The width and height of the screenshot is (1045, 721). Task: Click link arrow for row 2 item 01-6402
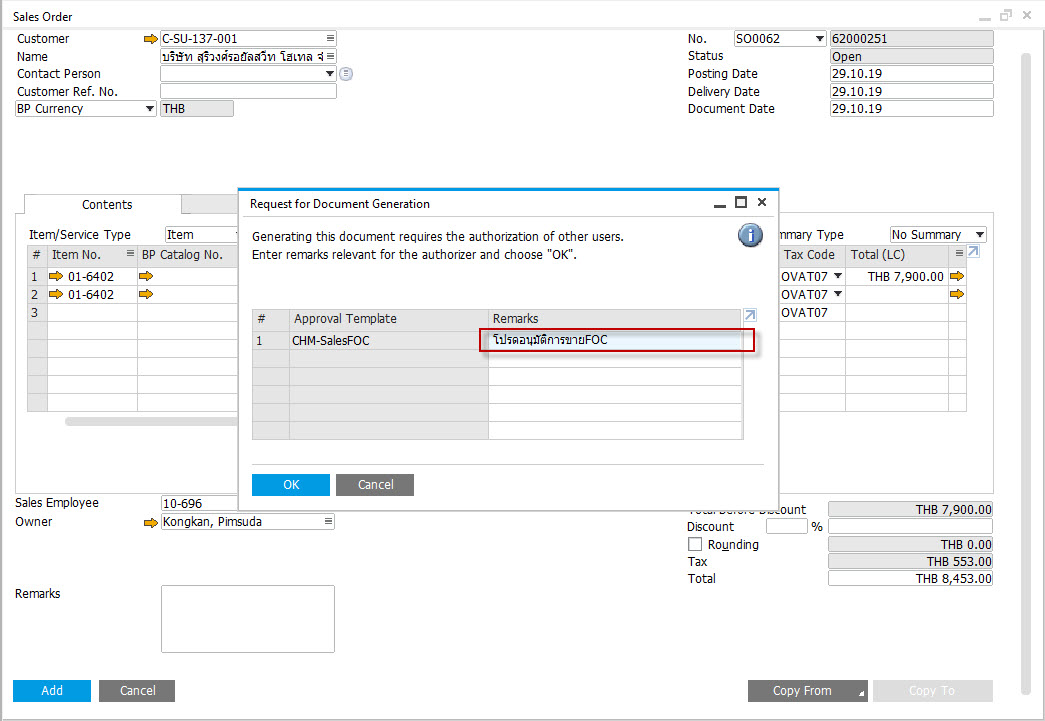tap(56, 294)
